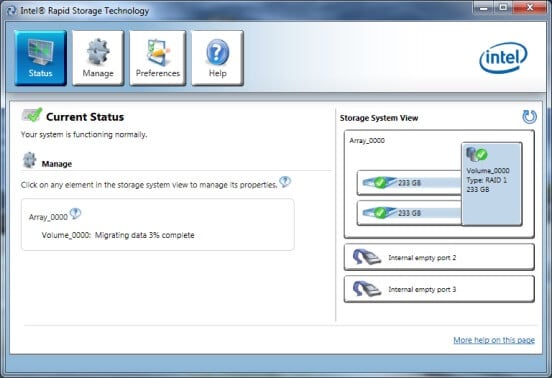Select Internal empty port 3
The height and width of the screenshot is (378, 552).
tap(439, 289)
